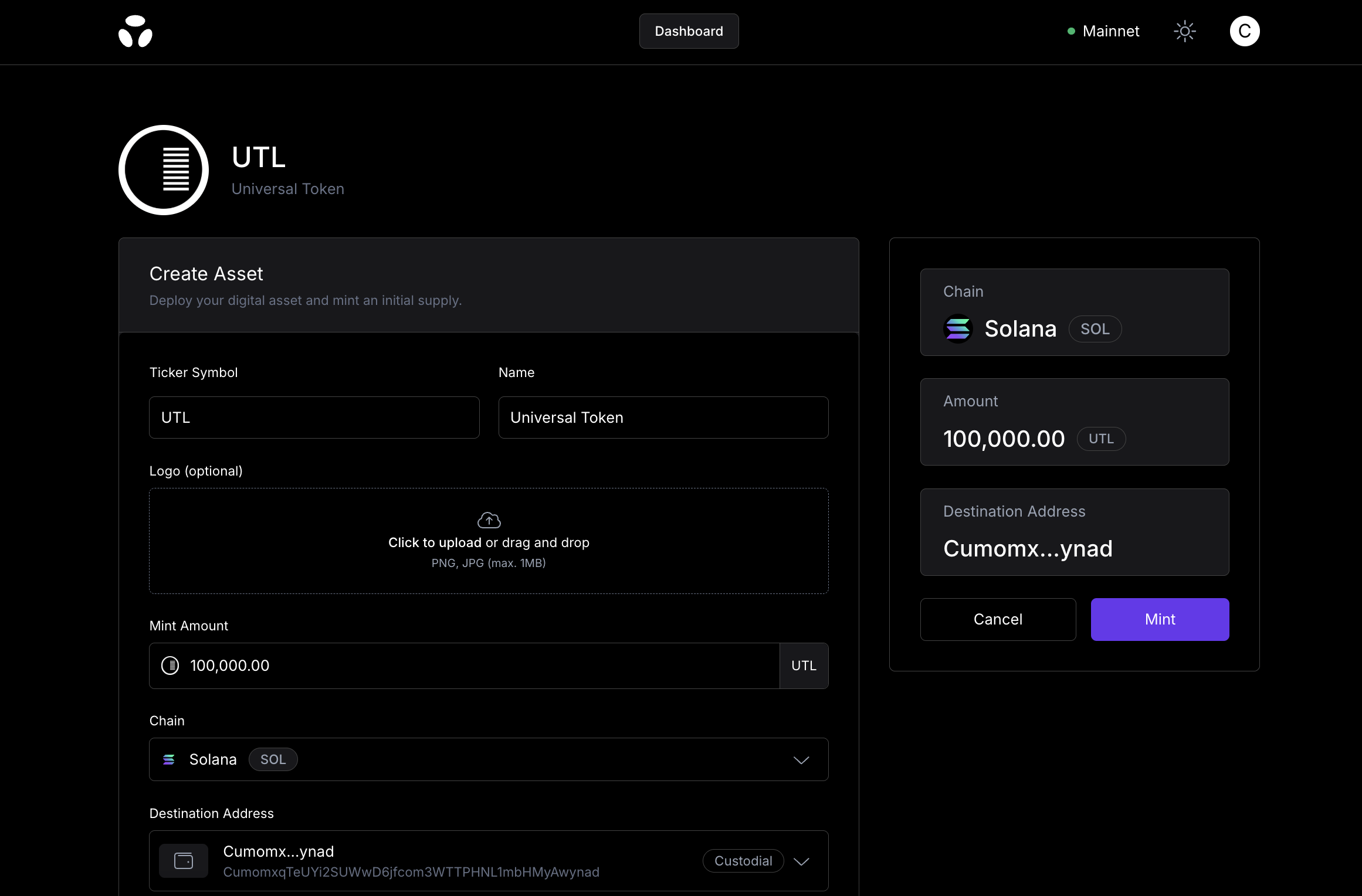Open the account avatar labeled C
Screen dimensions: 1362x896
pyautogui.click(x=1244, y=31)
